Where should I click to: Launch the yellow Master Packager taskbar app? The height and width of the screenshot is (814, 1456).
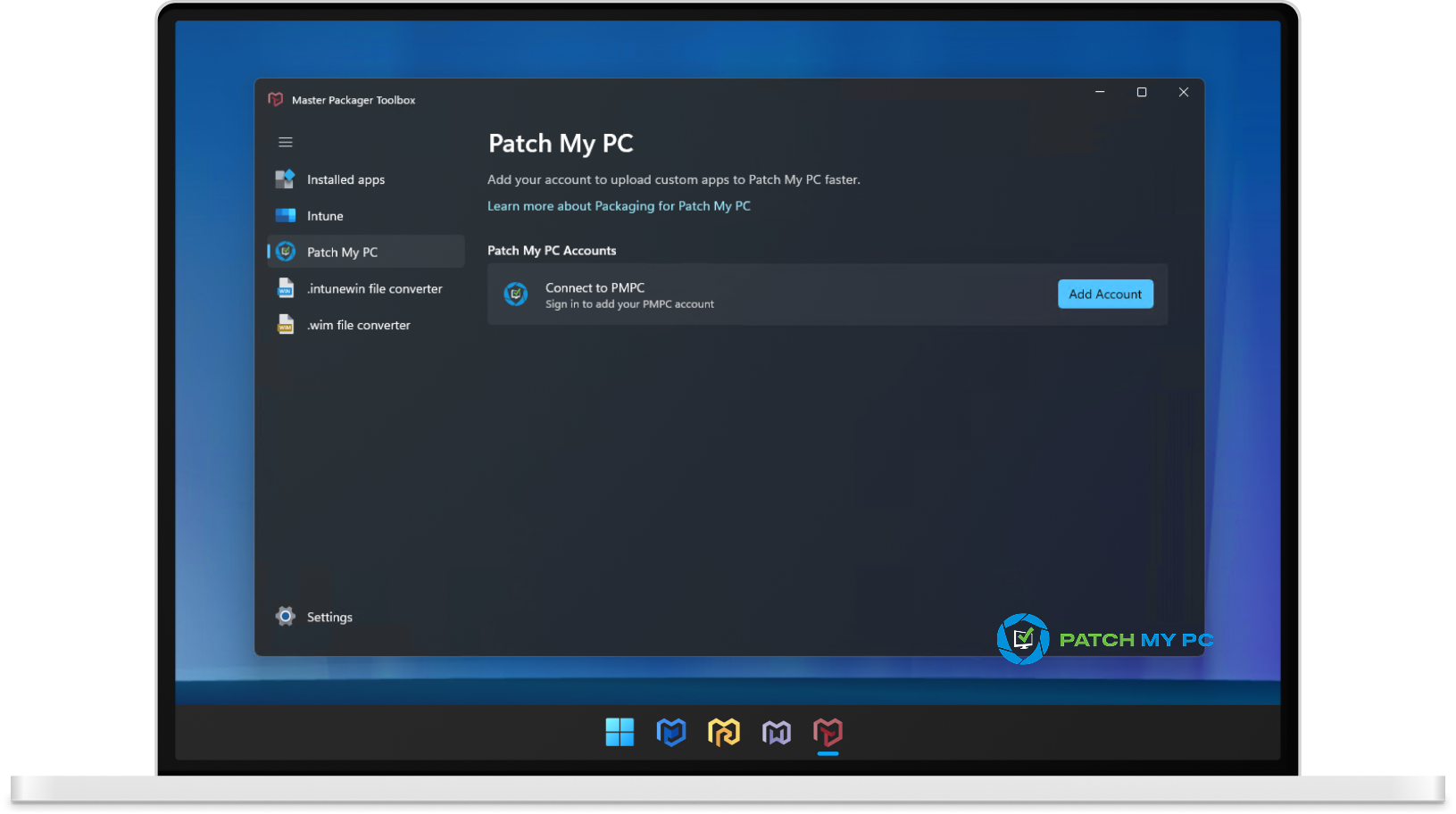(724, 732)
